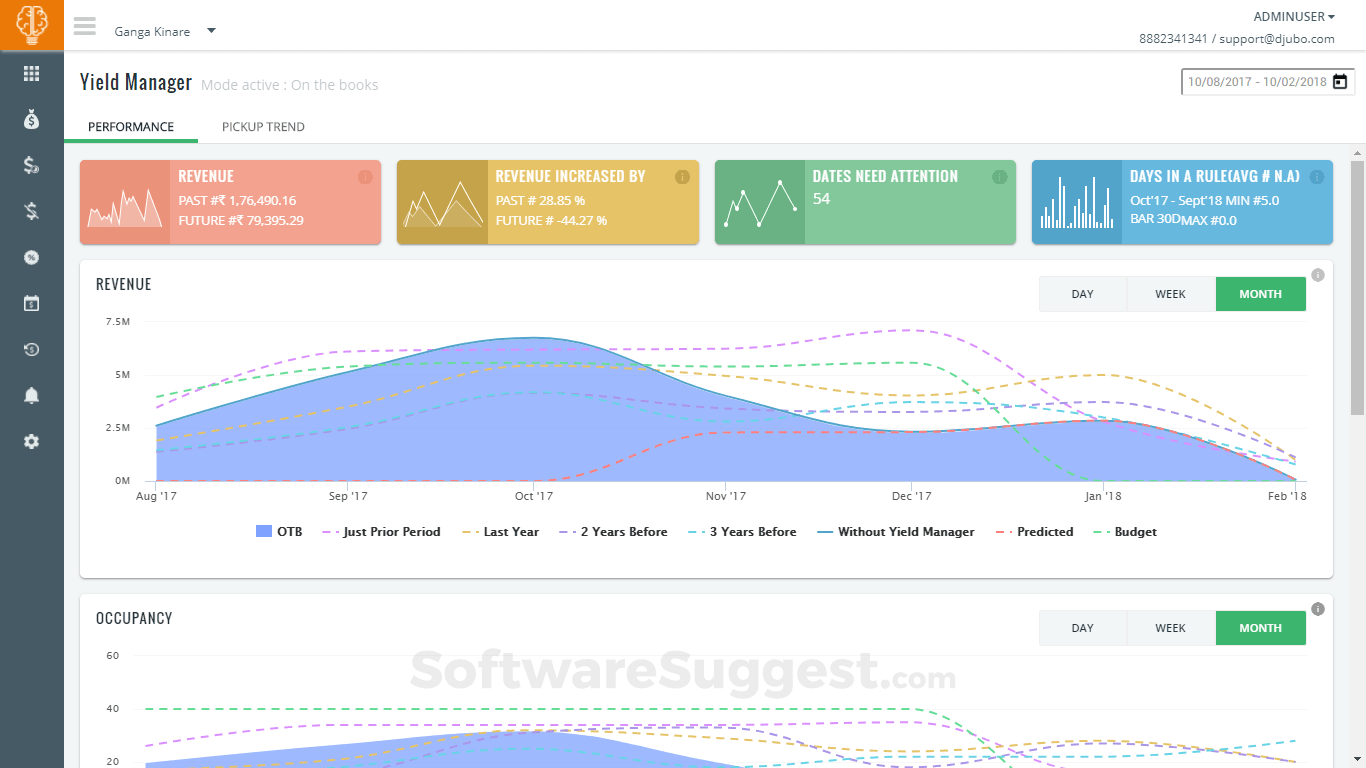The image size is (1366, 768).
Task: Open notifications via the bell icon
Action: pyautogui.click(x=31, y=395)
